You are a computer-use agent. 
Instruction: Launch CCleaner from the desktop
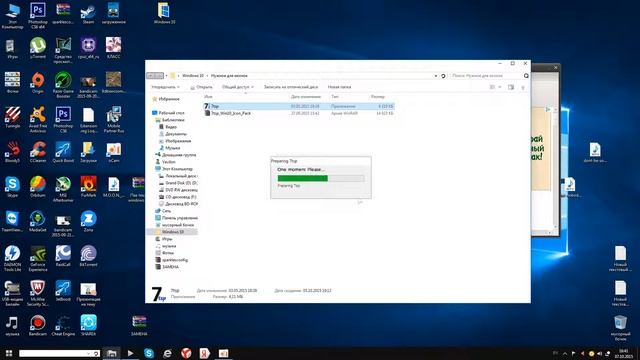coord(38,152)
